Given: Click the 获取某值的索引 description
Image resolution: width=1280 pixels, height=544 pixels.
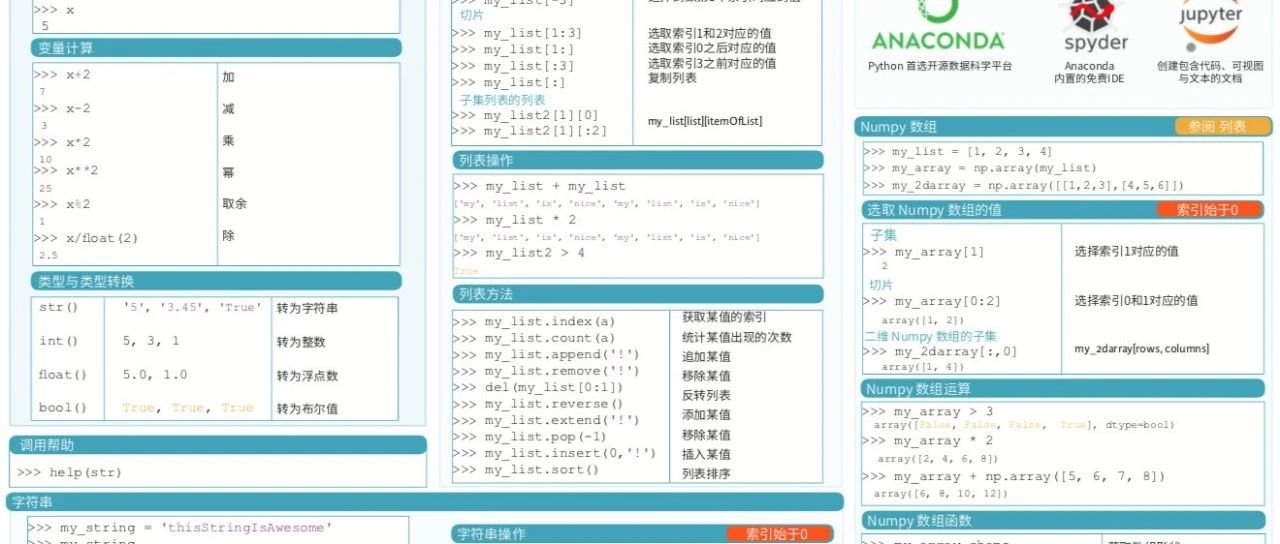Looking at the screenshot, I should pos(726,317).
